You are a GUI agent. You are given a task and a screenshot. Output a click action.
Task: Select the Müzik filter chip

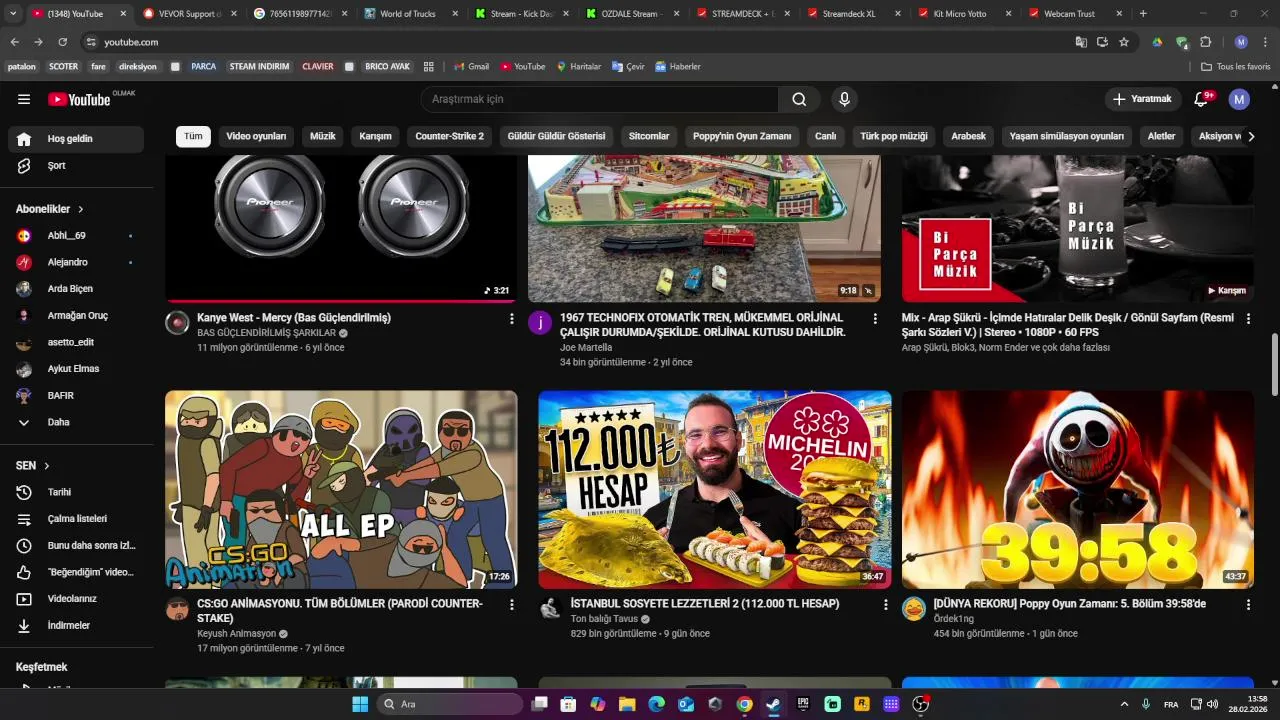tap(323, 136)
